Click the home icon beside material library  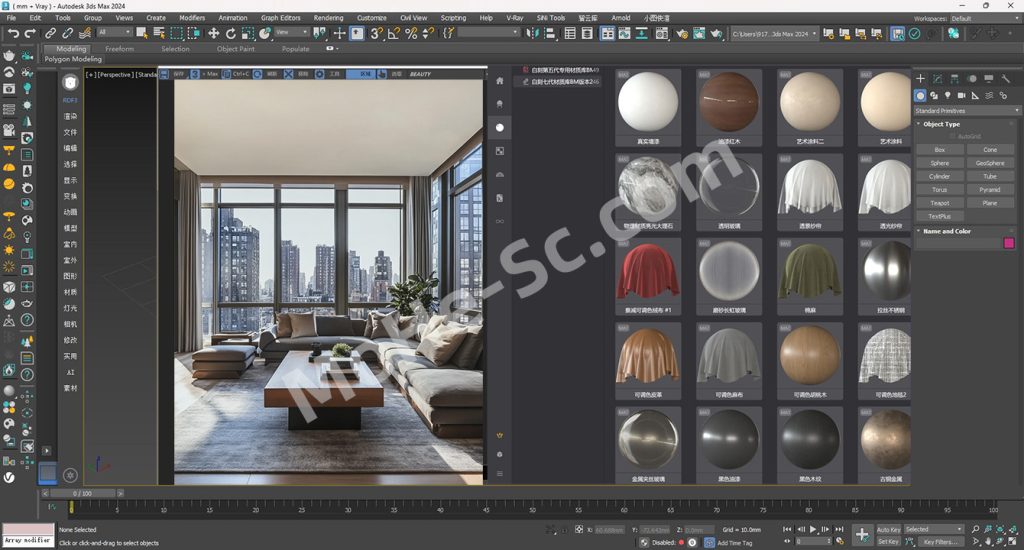500,80
